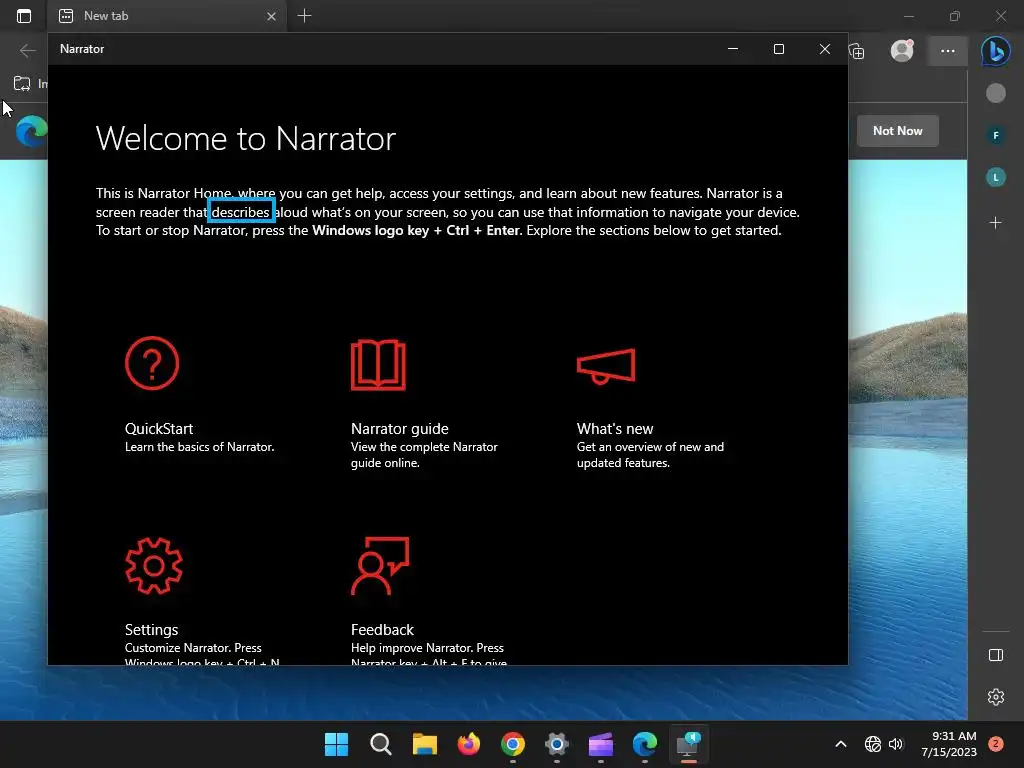This screenshot has height=768, width=1024.
Task: Click the Not Now button in Edge
Action: click(x=897, y=131)
